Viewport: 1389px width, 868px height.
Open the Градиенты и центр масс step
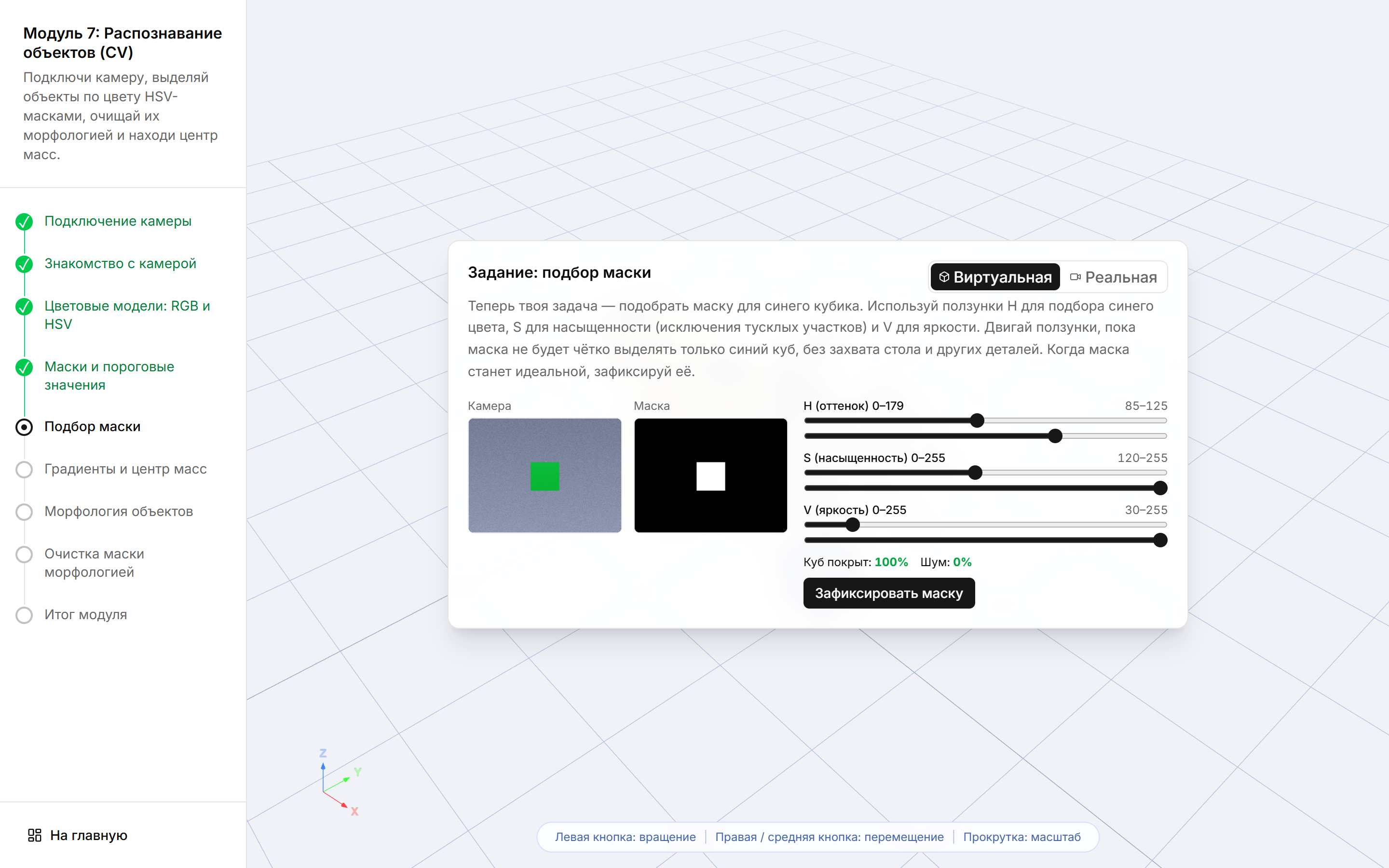126,469
